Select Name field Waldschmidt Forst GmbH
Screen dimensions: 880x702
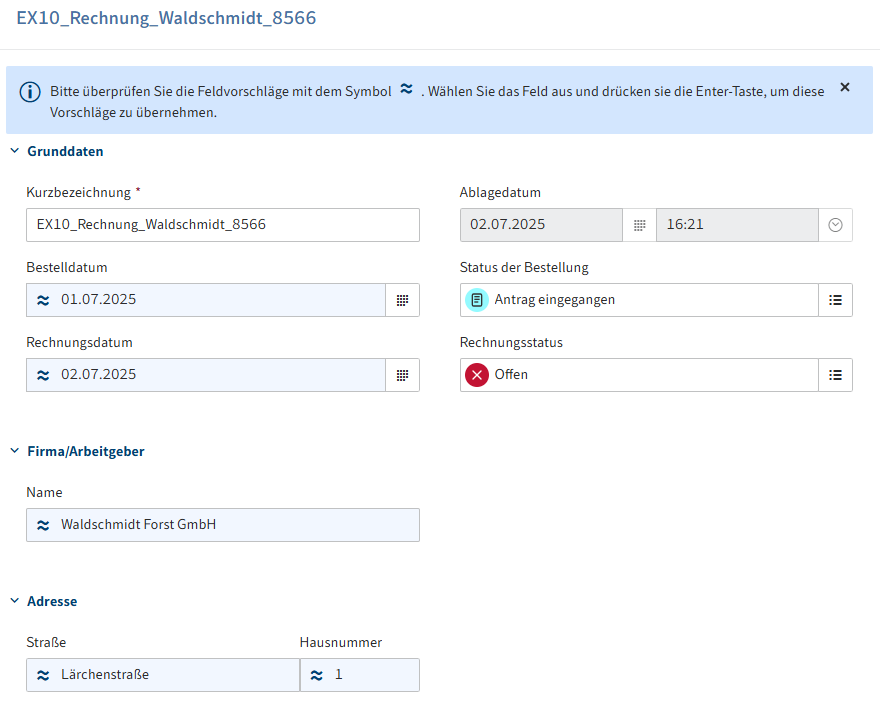pos(223,525)
